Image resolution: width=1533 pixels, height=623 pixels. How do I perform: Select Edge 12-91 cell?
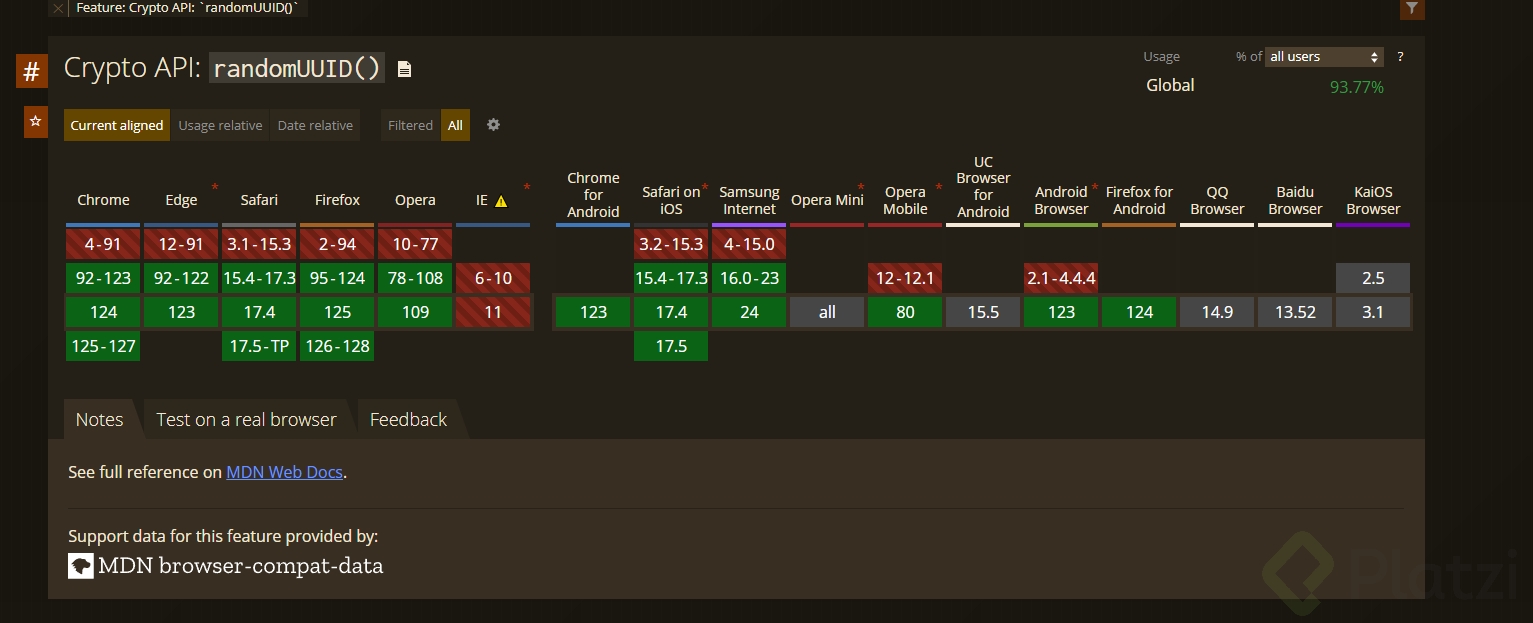click(181, 244)
